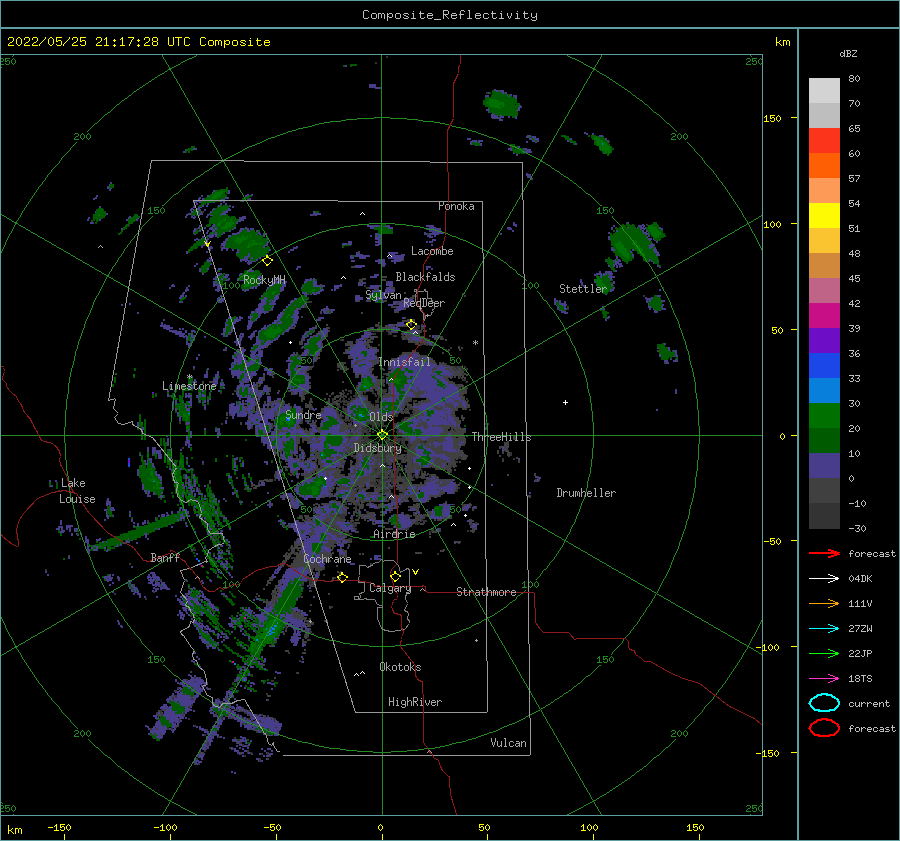
Task: Click the red forecast arrow in legend
Action: (x=824, y=553)
